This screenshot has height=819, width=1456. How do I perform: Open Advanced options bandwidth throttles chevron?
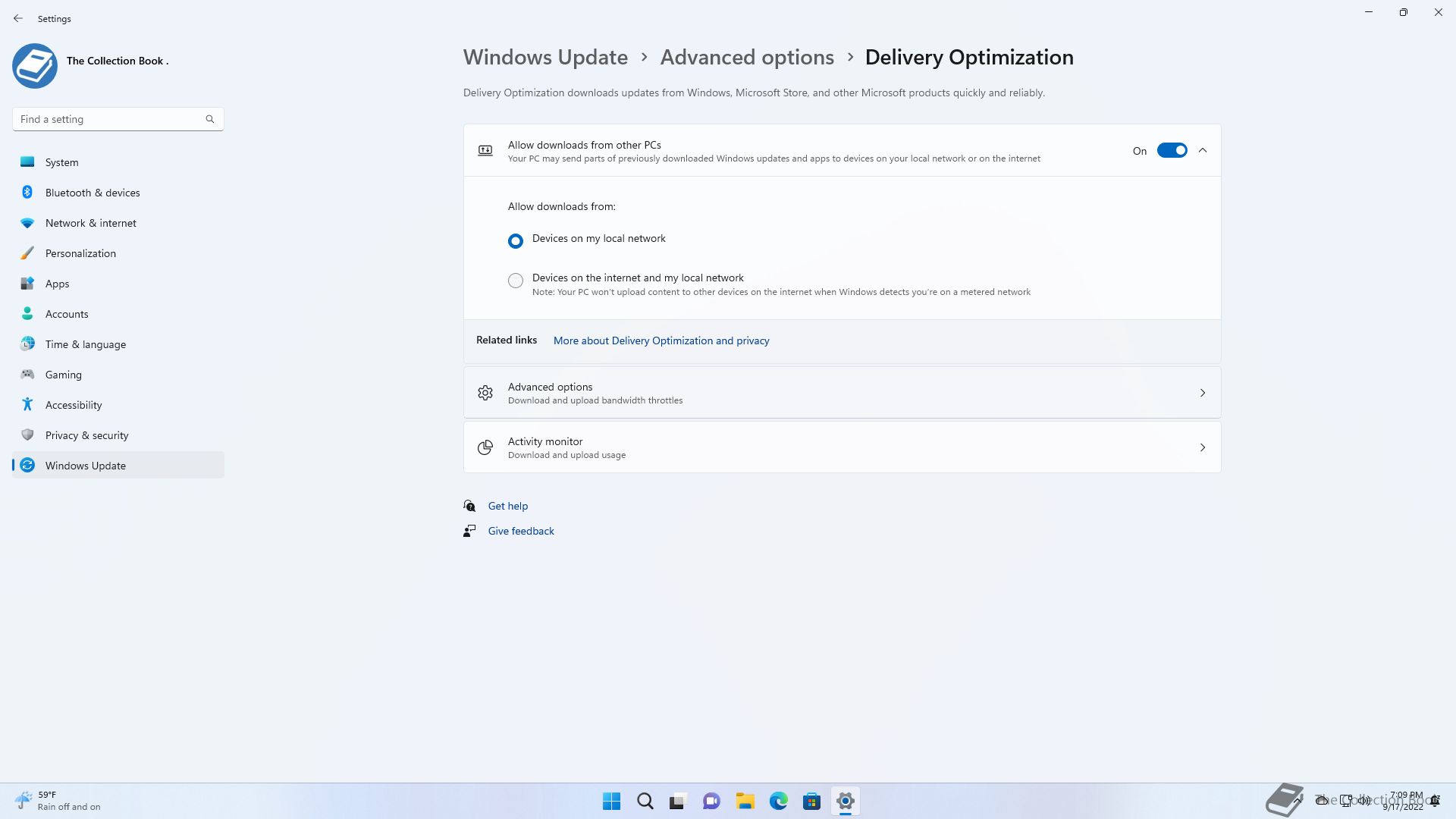coord(1203,393)
